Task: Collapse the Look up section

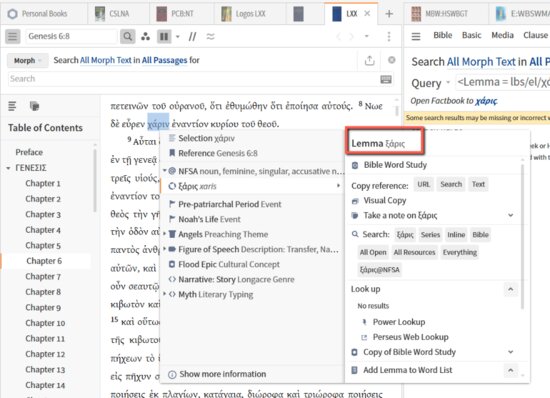Action: tap(511, 289)
